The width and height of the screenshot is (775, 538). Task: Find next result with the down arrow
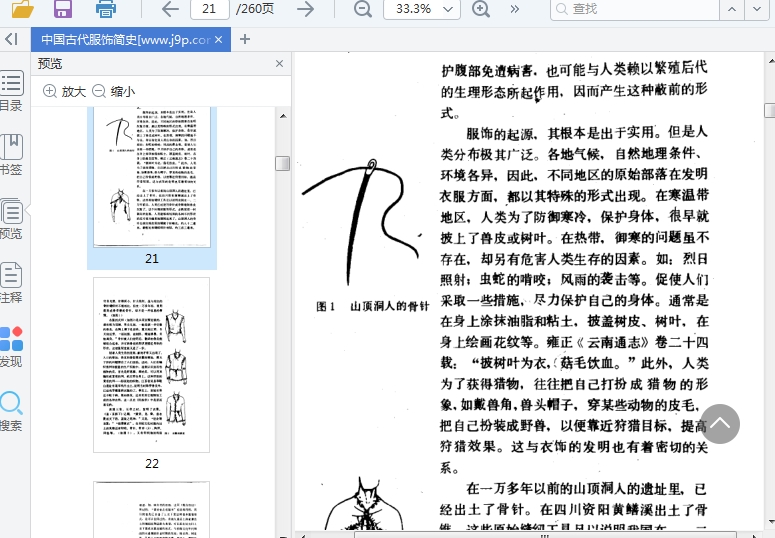click(x=757, y=9)
